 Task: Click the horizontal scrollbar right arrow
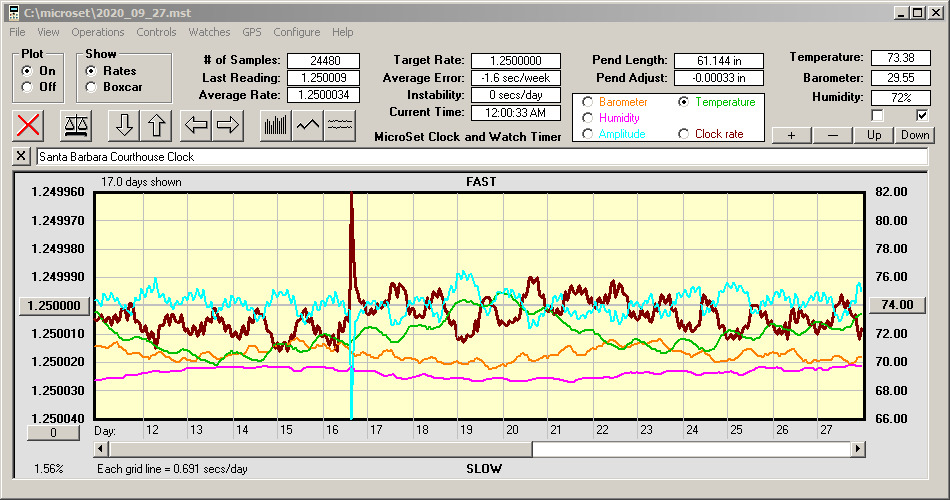click(x=856, y=449)
